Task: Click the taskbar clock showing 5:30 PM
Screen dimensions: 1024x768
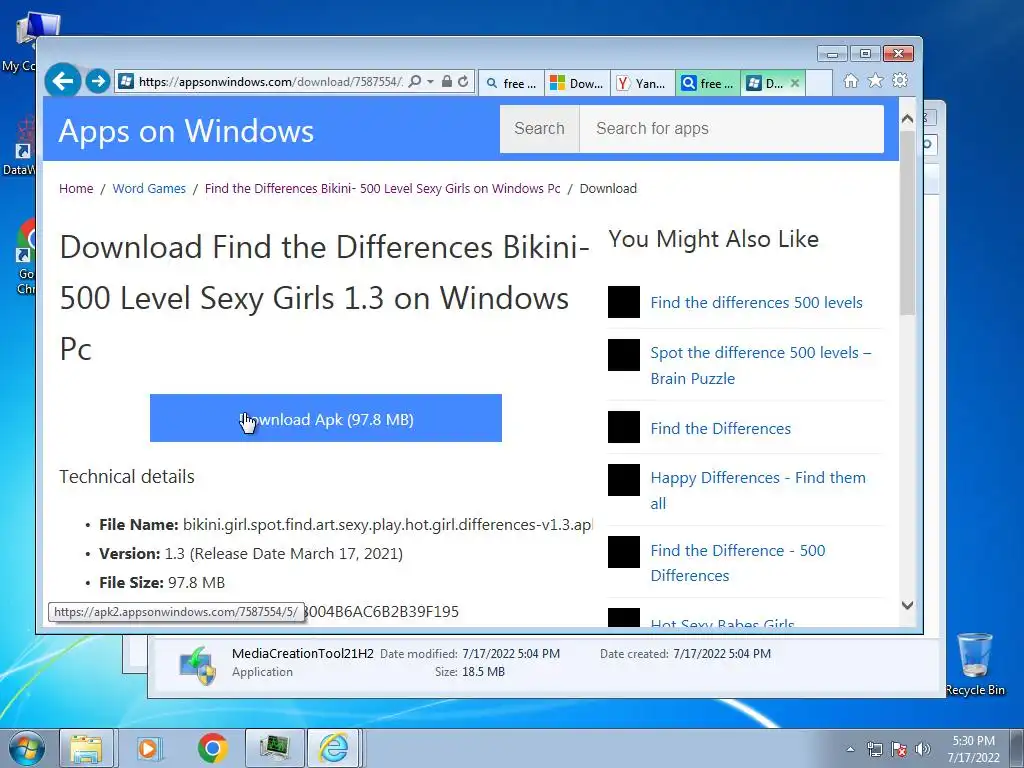Action: tap(974, 749)
